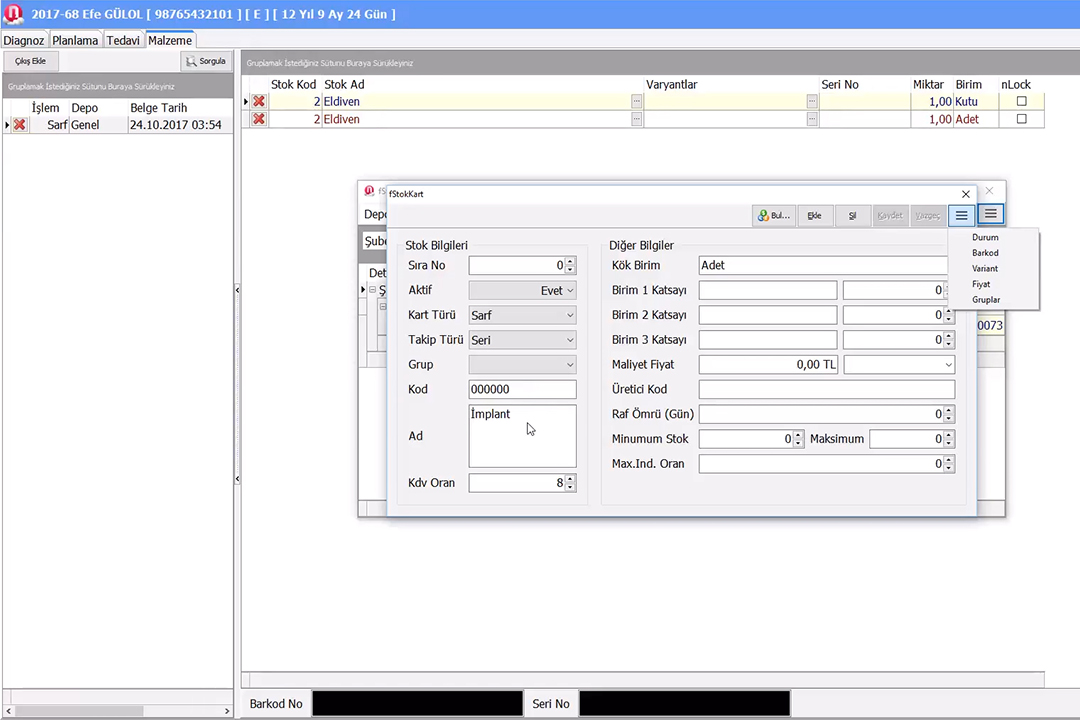Remove the Eldiven Kutu row with red X
The height and width of the screenshot is (720, 1080).
[258, 101]
